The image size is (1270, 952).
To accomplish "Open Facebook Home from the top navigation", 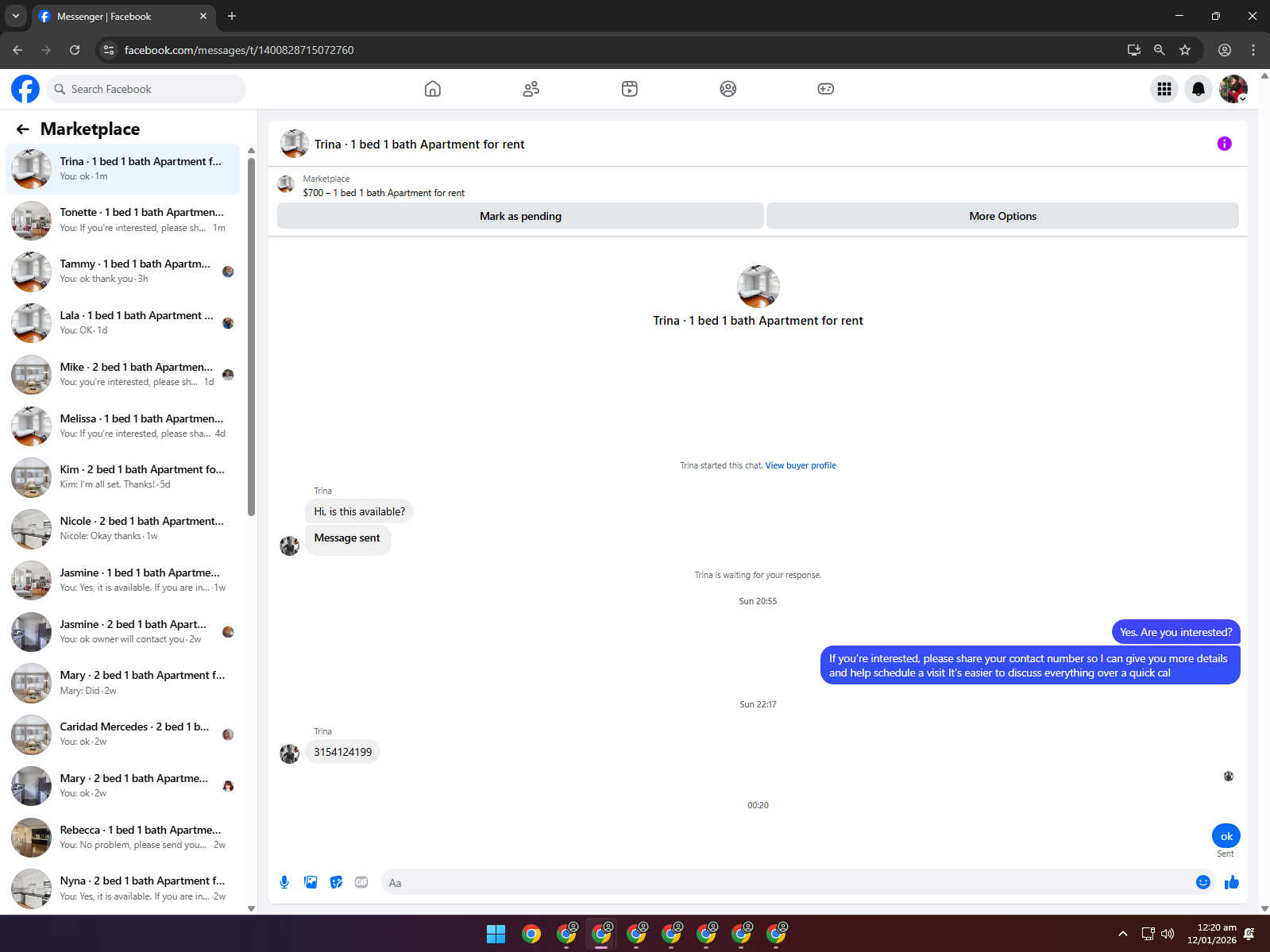I will (x=433, y=89).
